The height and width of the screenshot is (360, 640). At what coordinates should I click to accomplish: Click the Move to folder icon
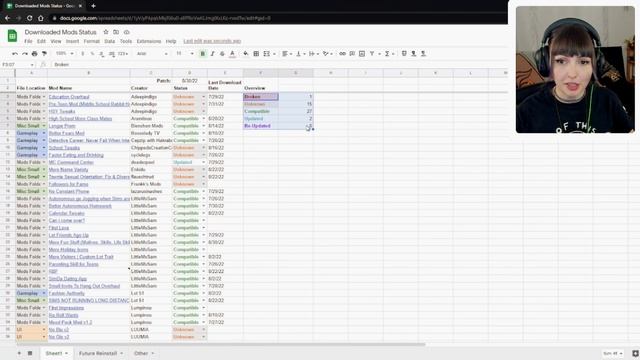click(x=116, y=32)
